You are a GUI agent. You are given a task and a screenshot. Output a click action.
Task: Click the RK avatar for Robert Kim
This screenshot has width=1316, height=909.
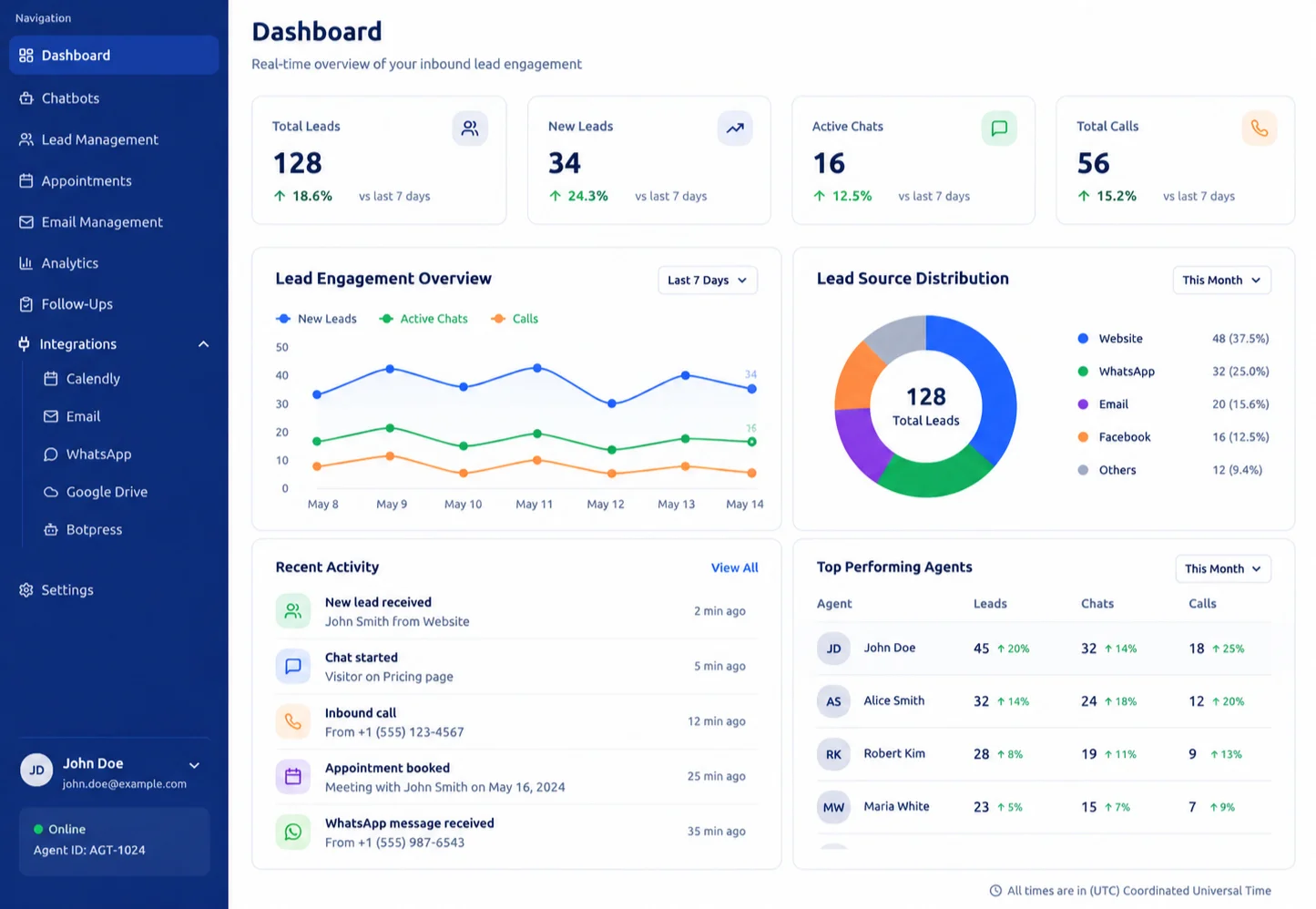[833, 754]
